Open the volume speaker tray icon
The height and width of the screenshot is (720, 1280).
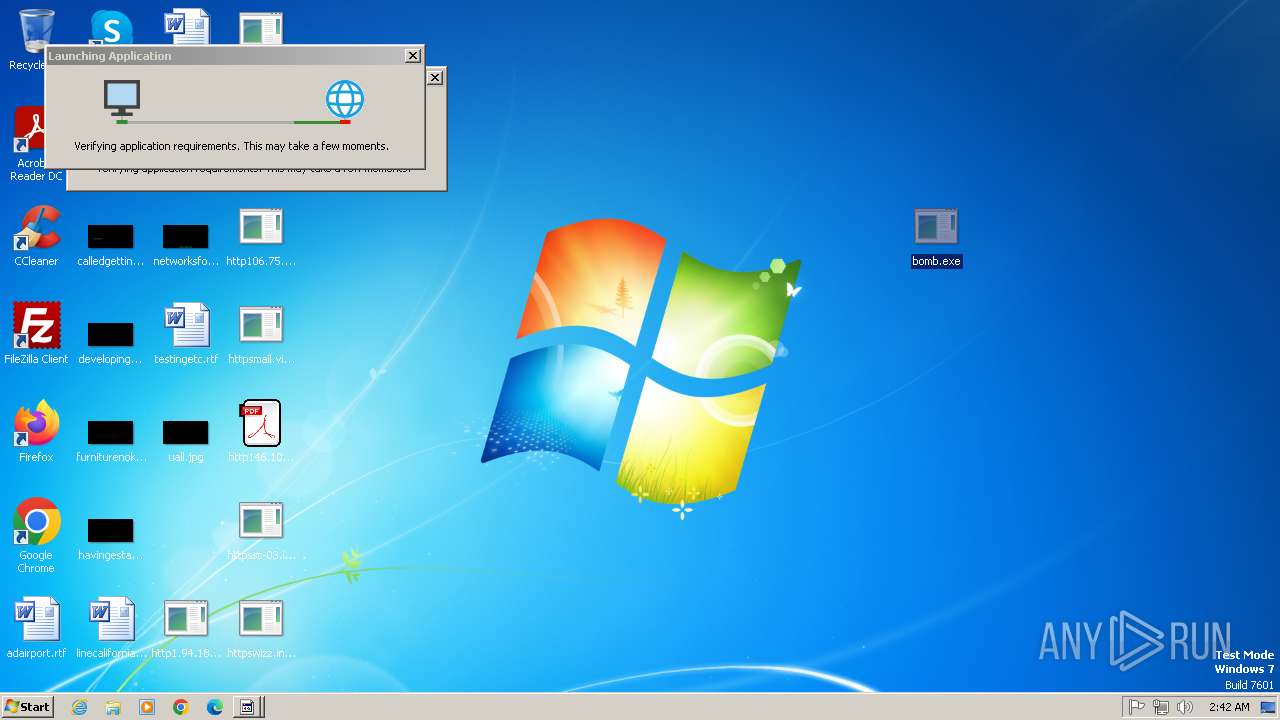click(x=1185, y=707)
